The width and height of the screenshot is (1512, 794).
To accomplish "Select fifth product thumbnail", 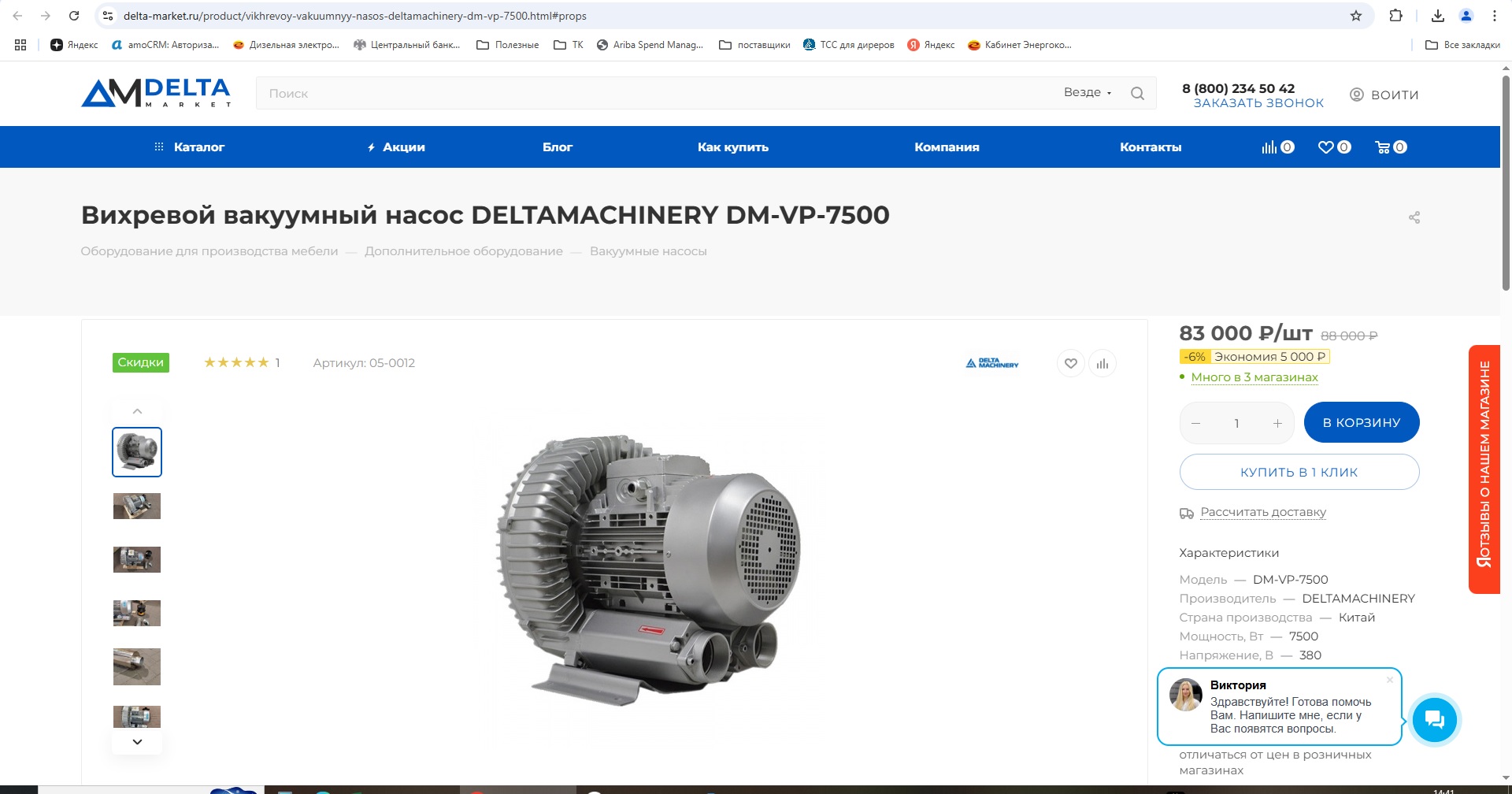I will tap(137, 666).
